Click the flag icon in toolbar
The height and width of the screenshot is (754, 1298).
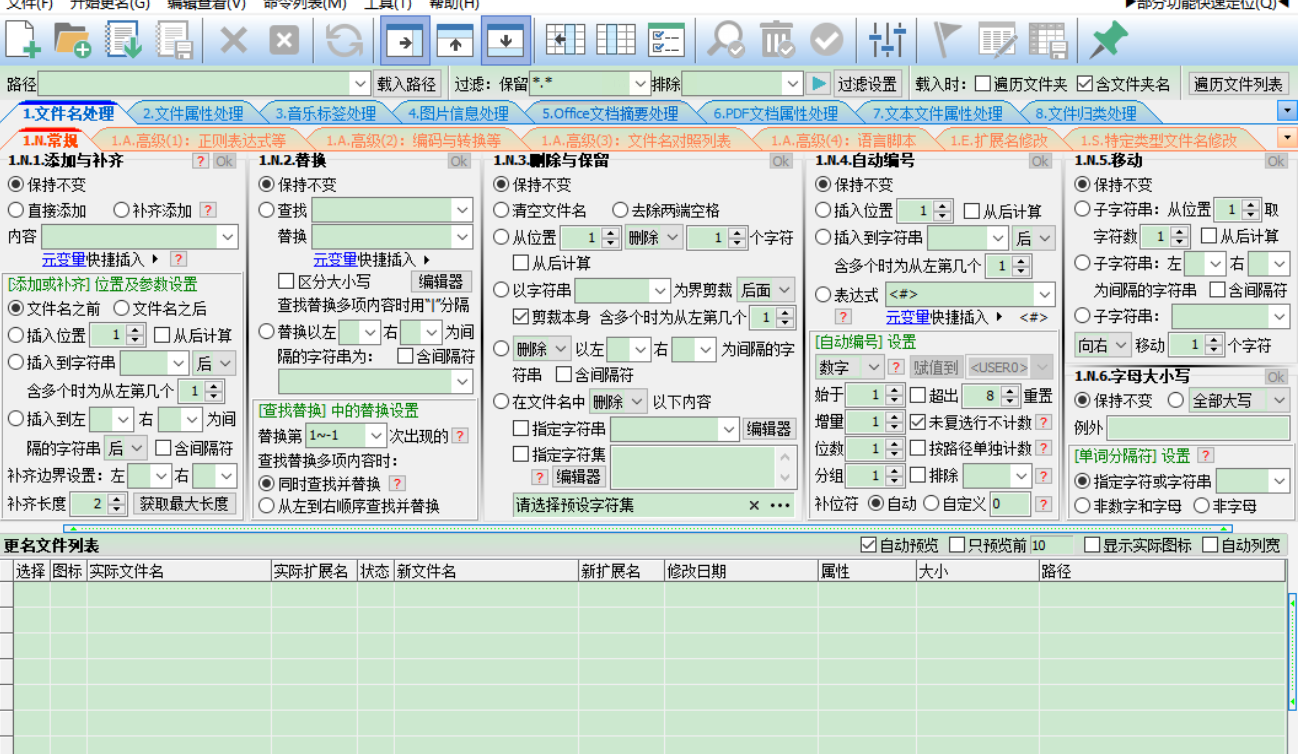(x=945, y=40)
